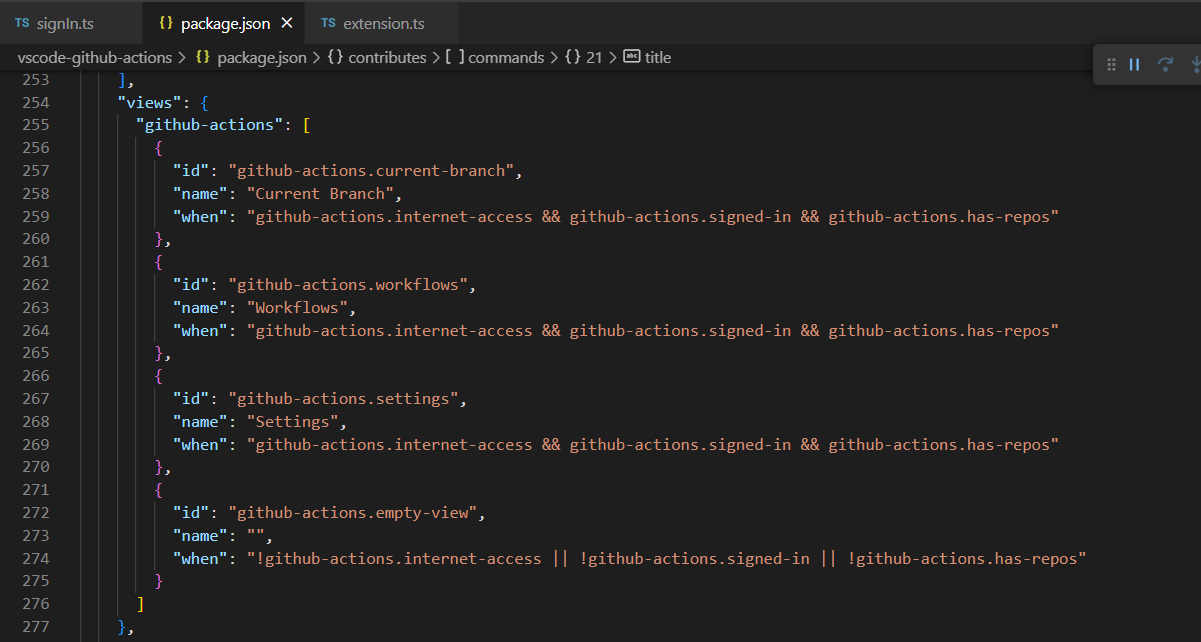Click line number 271 in gutter

click(35, 490)
